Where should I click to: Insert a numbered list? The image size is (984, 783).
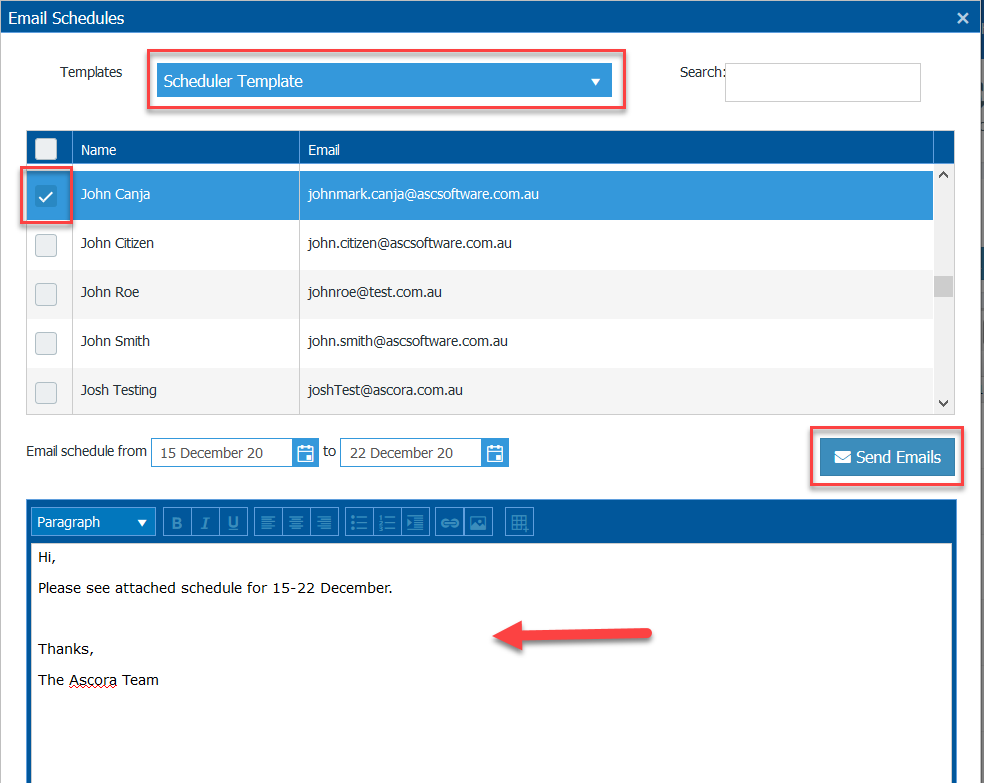coord(387,522)
